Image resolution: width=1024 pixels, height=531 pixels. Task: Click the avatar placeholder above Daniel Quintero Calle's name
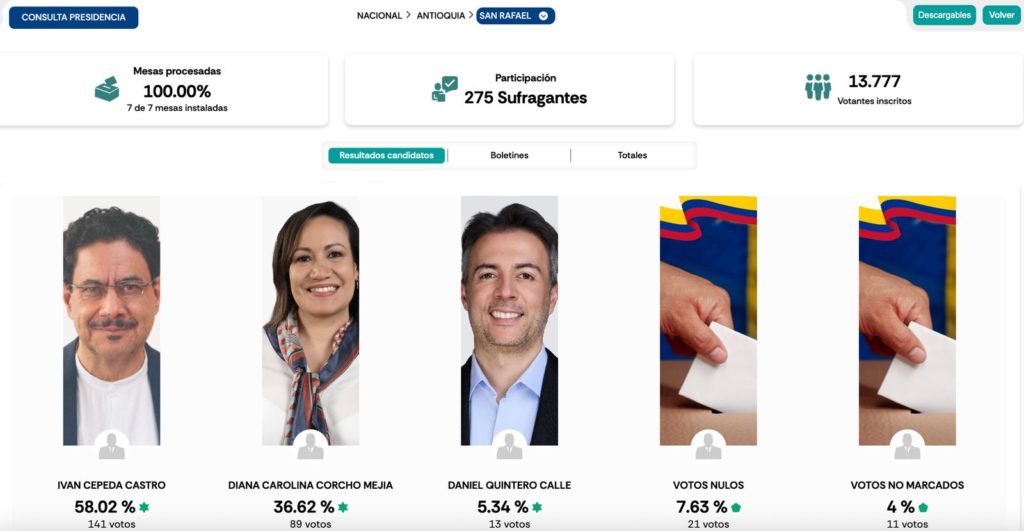(509, 446)
